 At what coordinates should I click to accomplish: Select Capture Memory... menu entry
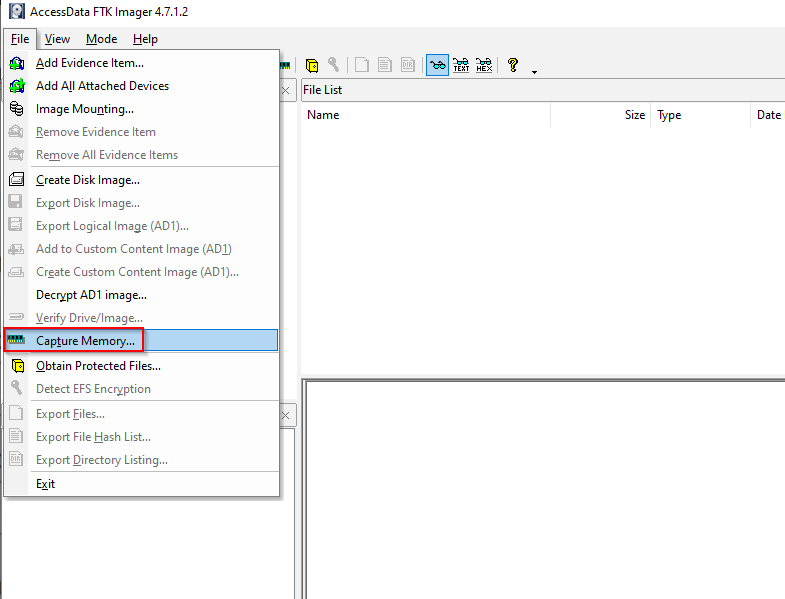pos(141,341)
